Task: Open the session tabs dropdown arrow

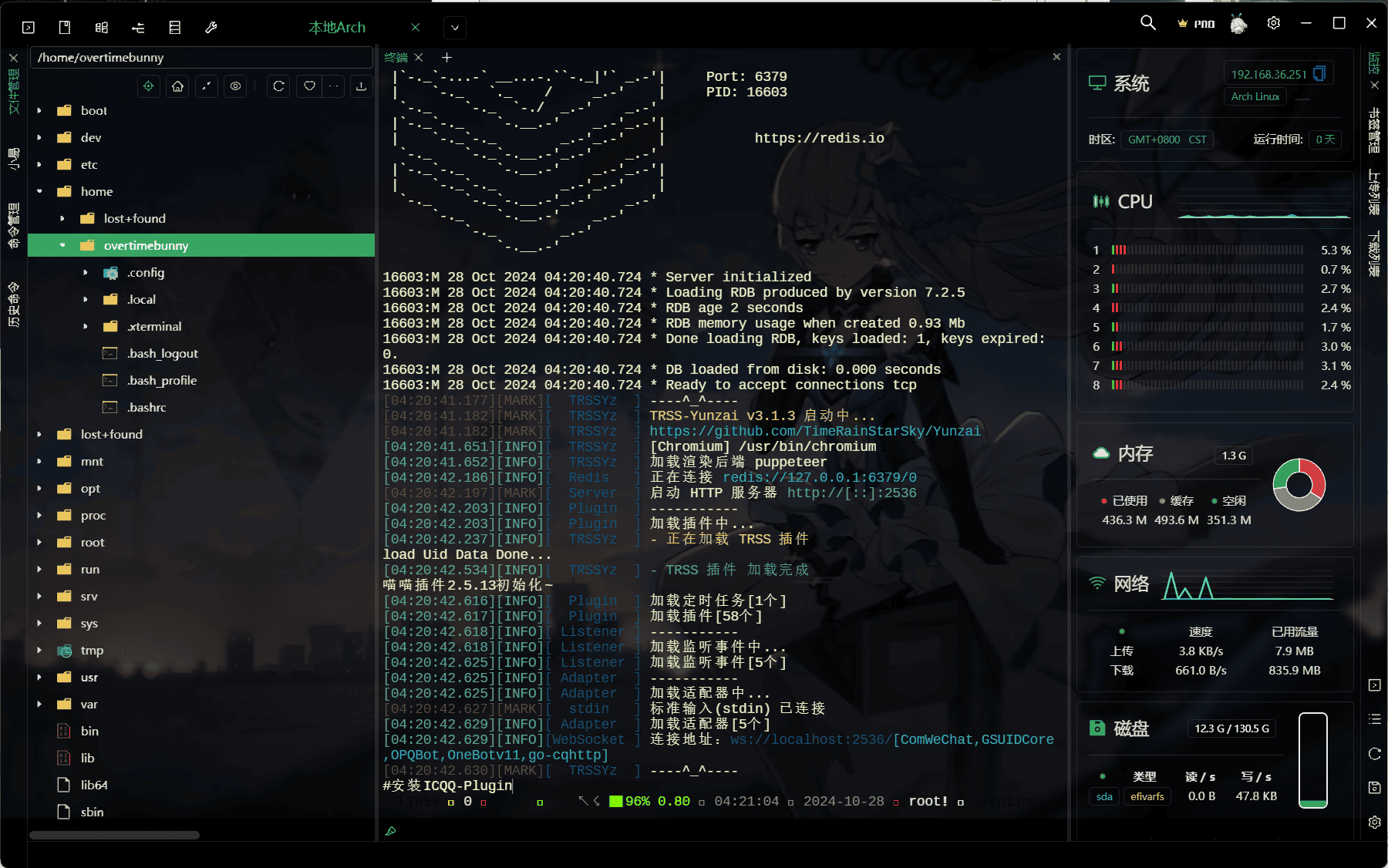Action: coord(455,28)
